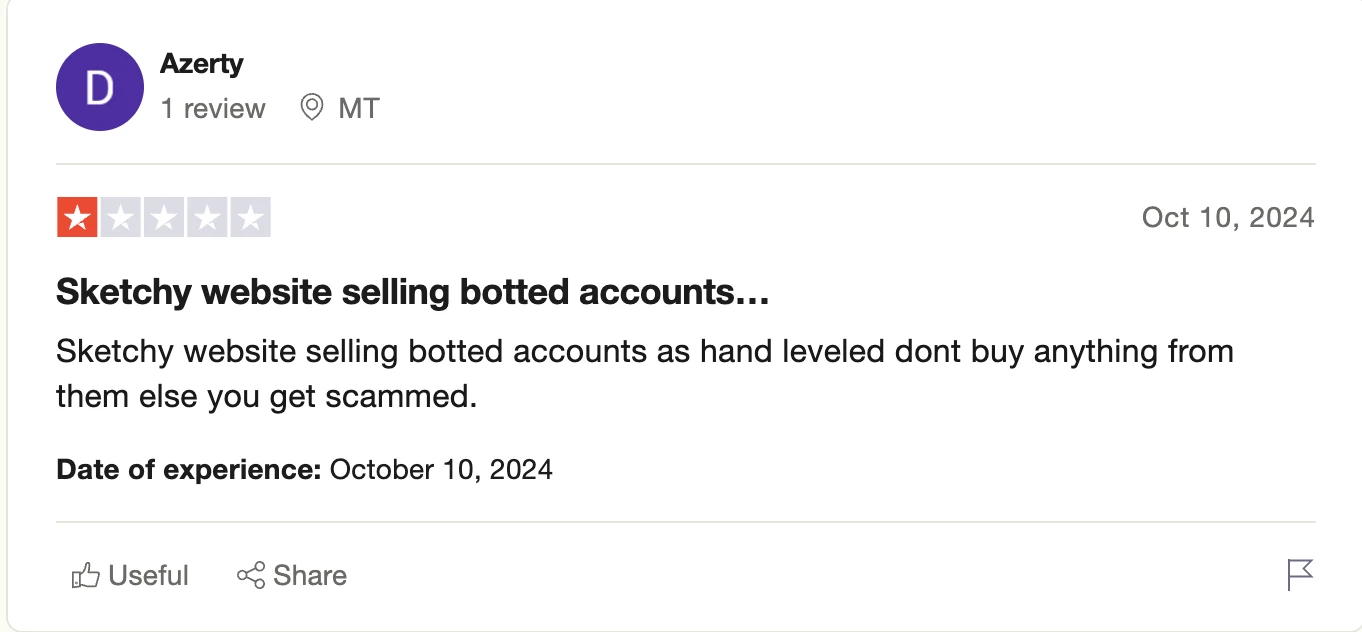Click the thumbs-up icon
Screen dimensions: 1362x632
86,576
